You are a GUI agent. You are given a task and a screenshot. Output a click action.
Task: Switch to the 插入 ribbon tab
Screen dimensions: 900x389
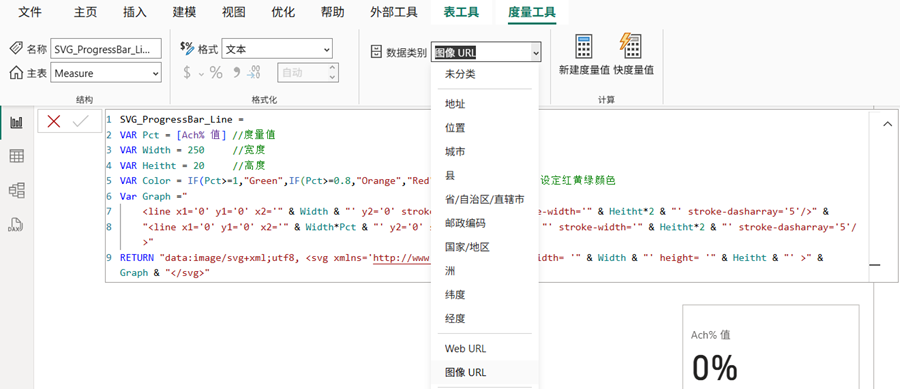tap(135, 11)
